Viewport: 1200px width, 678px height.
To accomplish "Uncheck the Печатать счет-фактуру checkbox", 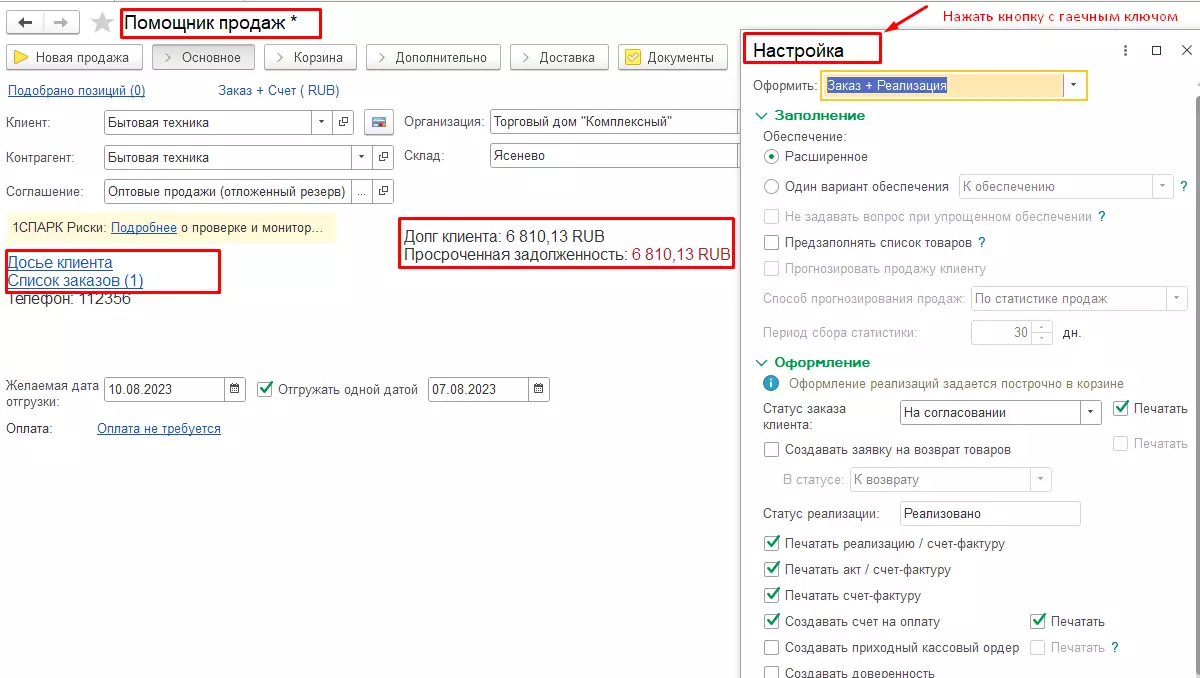I will [x=771, y=596].
